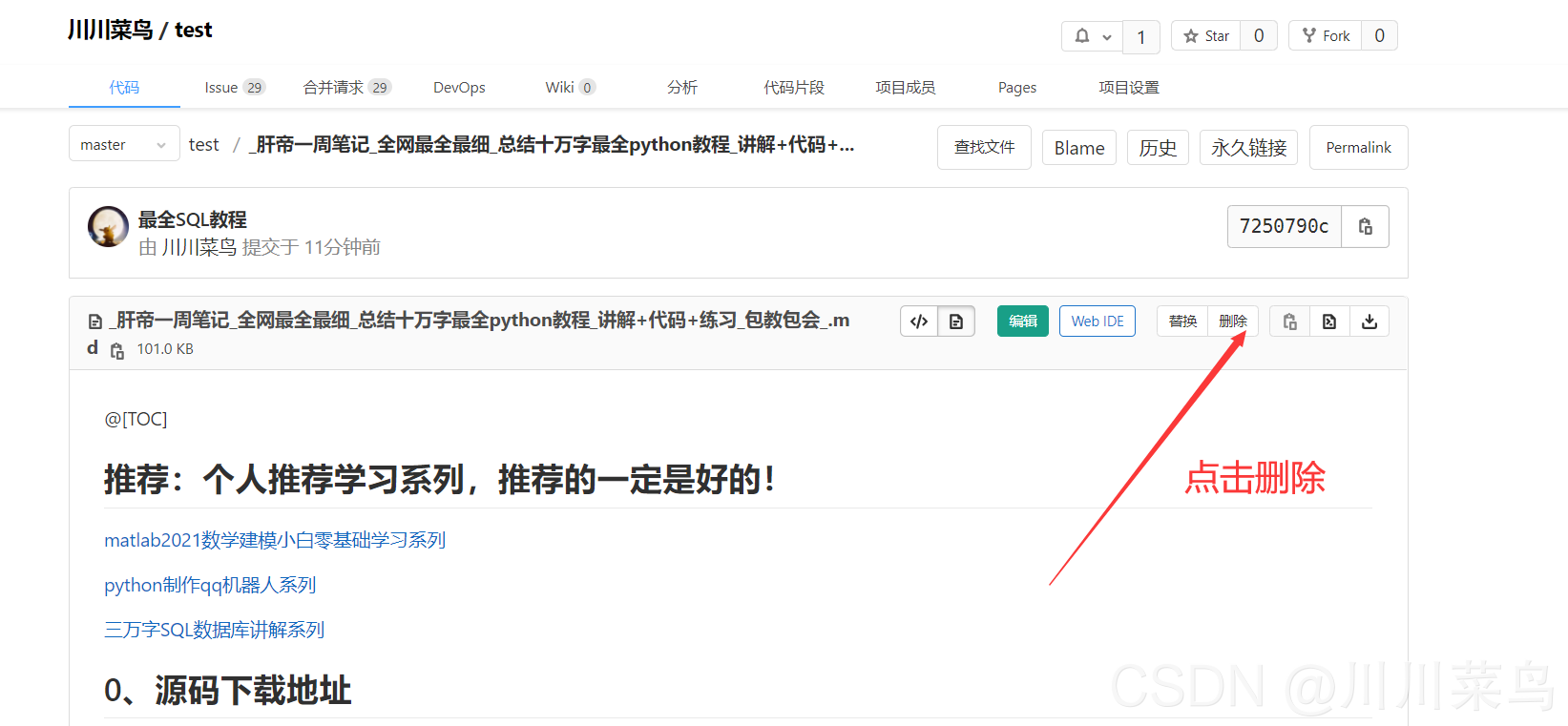The width and height of the screenshot is (1568, 726).
Task: Click the 删除 button
Action: pos(1233,322)
